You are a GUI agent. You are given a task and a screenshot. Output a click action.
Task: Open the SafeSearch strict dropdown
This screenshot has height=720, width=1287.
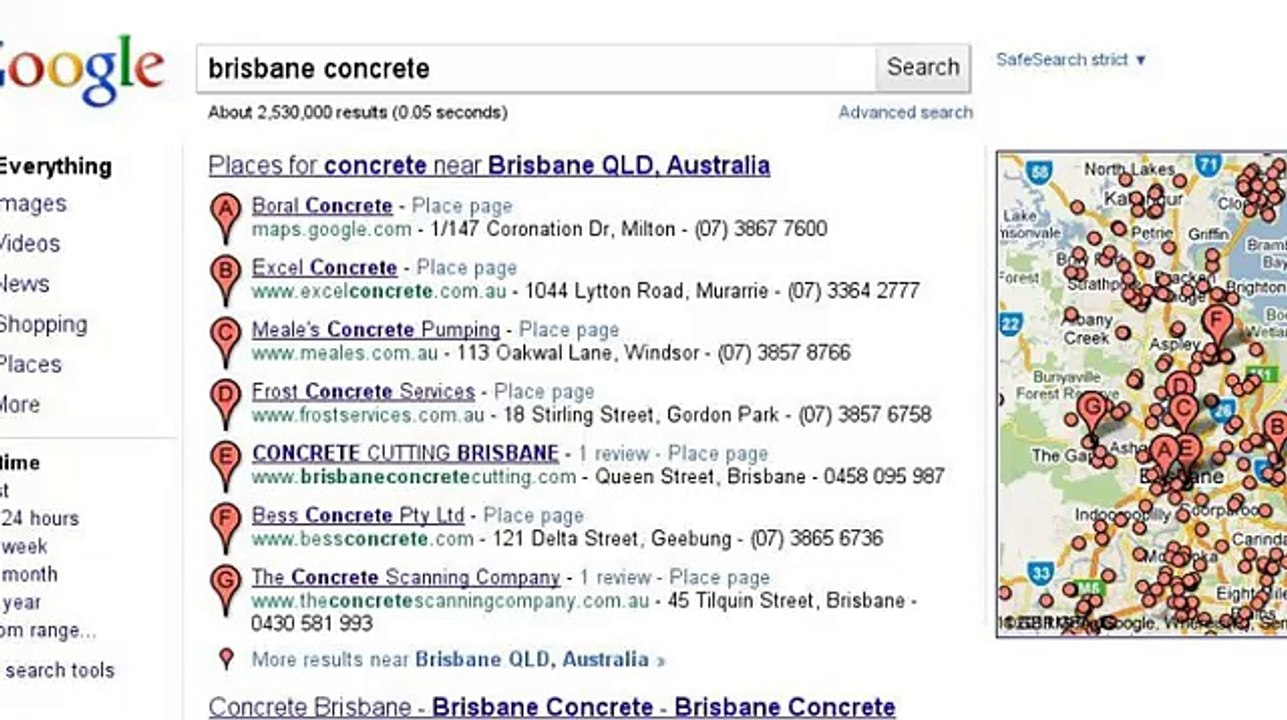point(1071,60)
